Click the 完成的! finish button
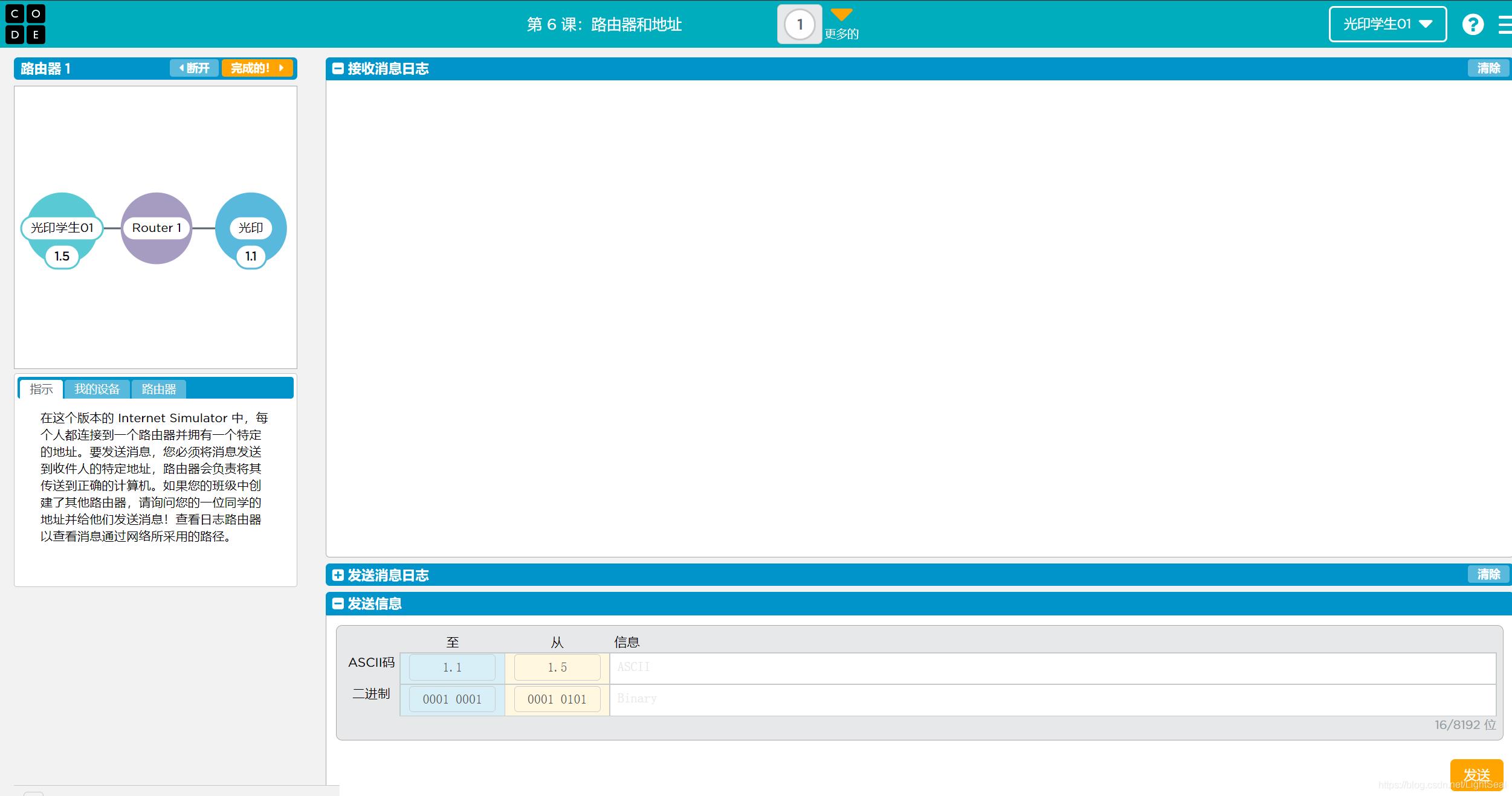Image resolution: width=1512 pixels, height=796 pixels. (x=257, y=68)
